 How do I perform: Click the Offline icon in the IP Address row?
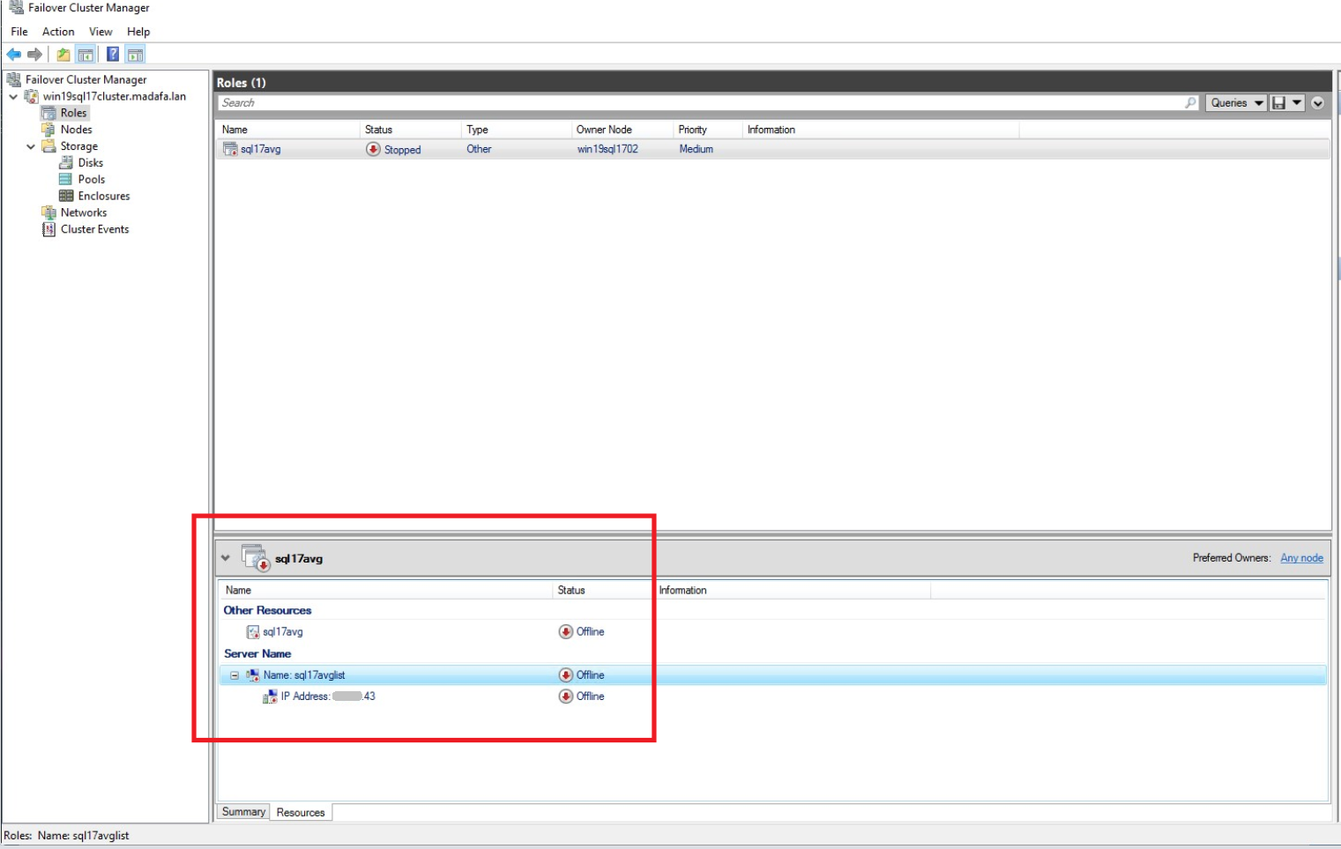(566, 696)
